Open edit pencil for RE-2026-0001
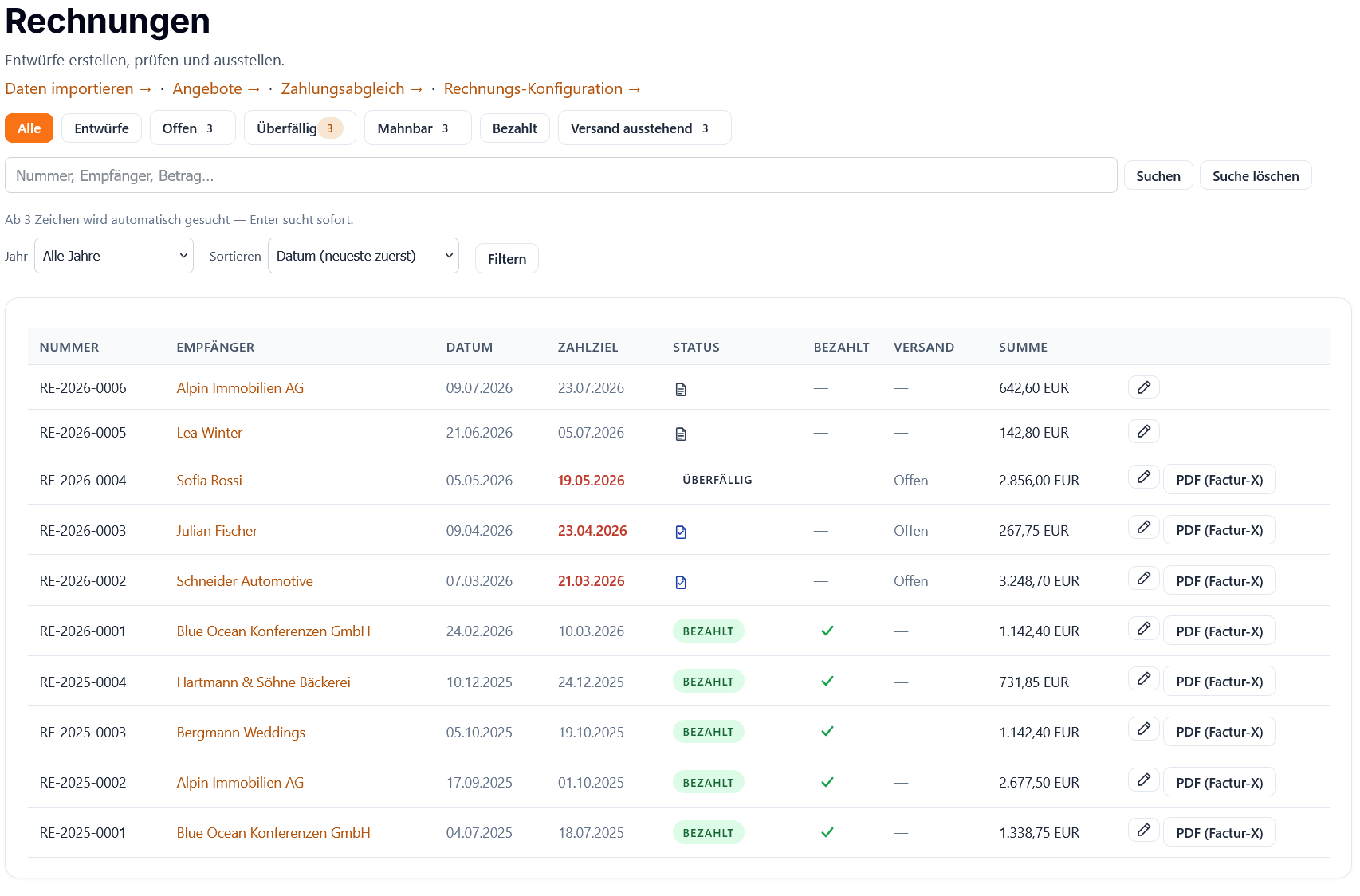This screenshot has width=1360, height=896. tap(1143, 628)
